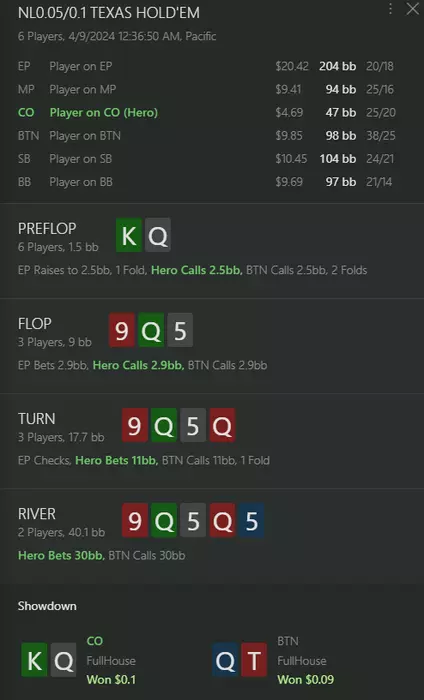
Task: Open the three-dot options menu
Action: [x=391, y=9]
